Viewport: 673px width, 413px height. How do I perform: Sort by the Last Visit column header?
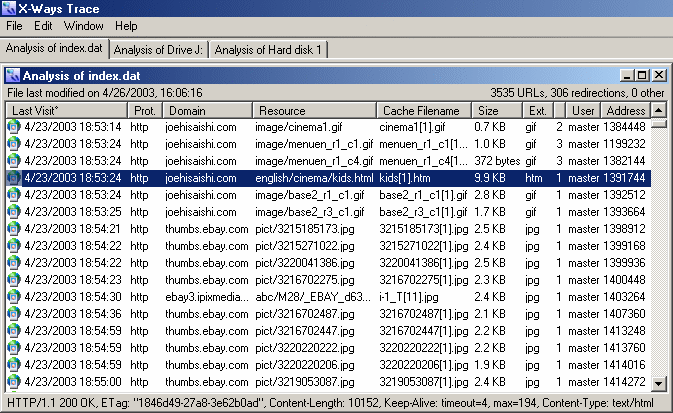[x=66, y=110]
